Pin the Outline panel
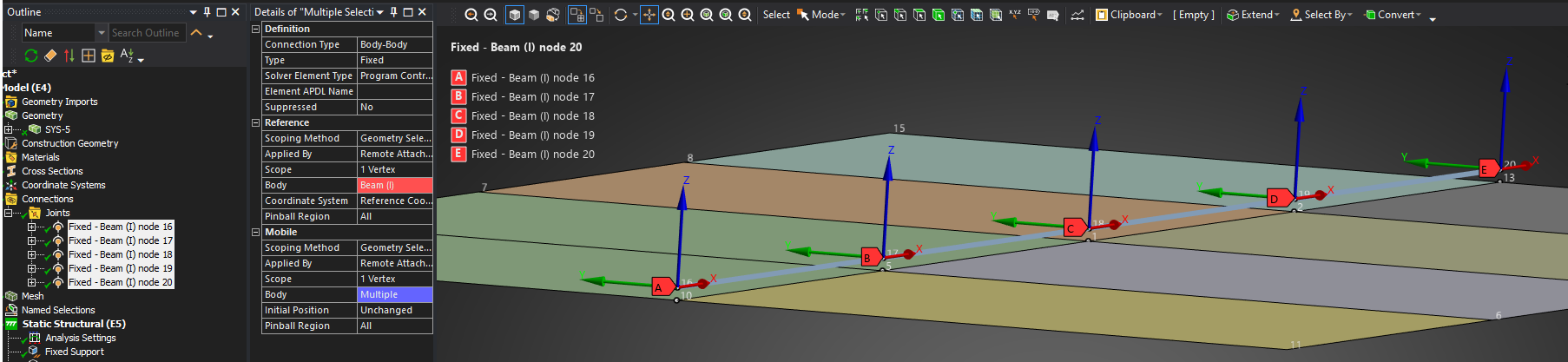 point(207,12)
